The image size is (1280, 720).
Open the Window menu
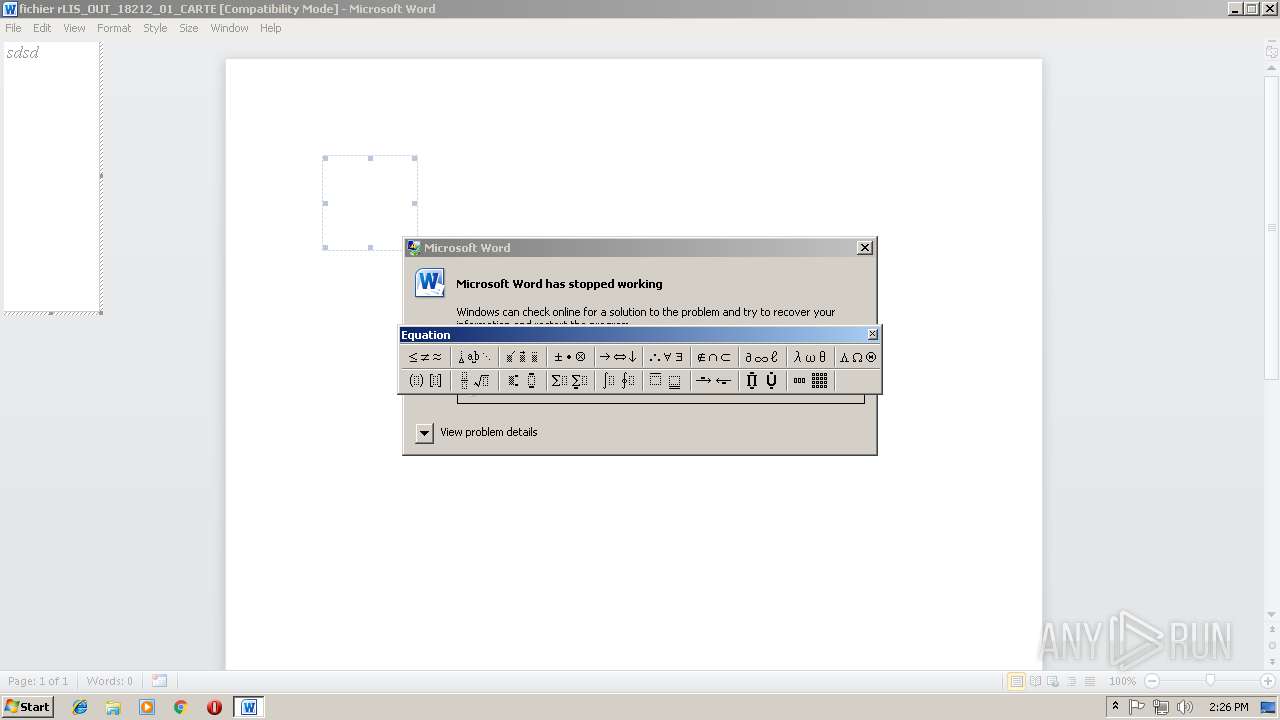[229, 28]
